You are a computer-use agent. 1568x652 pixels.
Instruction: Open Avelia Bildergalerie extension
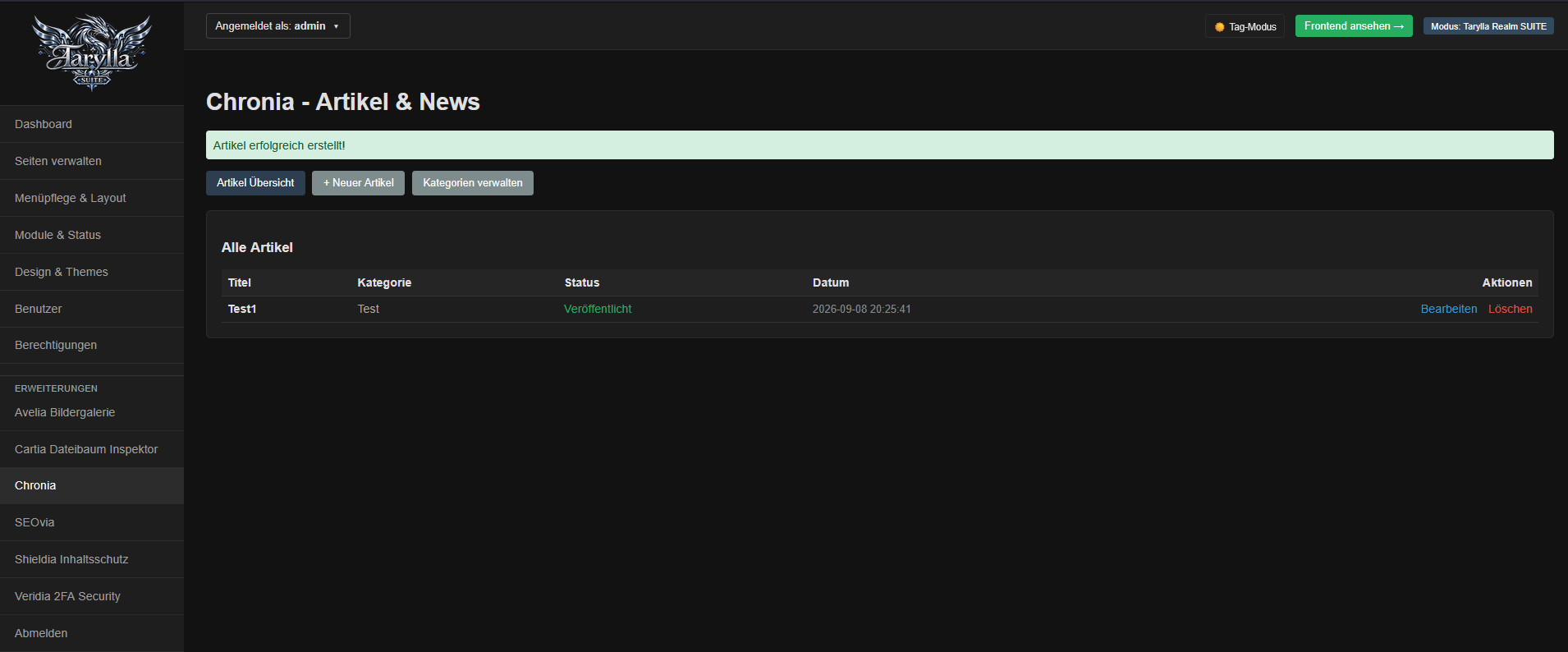pos(92,412)
